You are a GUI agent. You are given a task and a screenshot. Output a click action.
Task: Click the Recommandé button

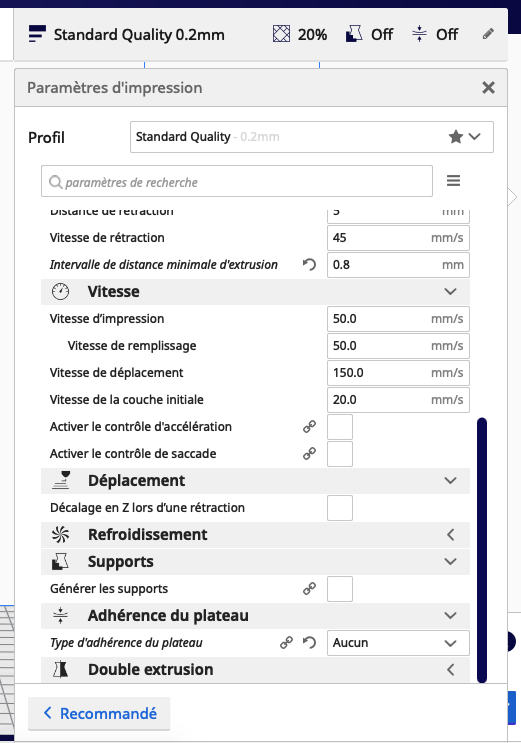[x=99, y=714]
